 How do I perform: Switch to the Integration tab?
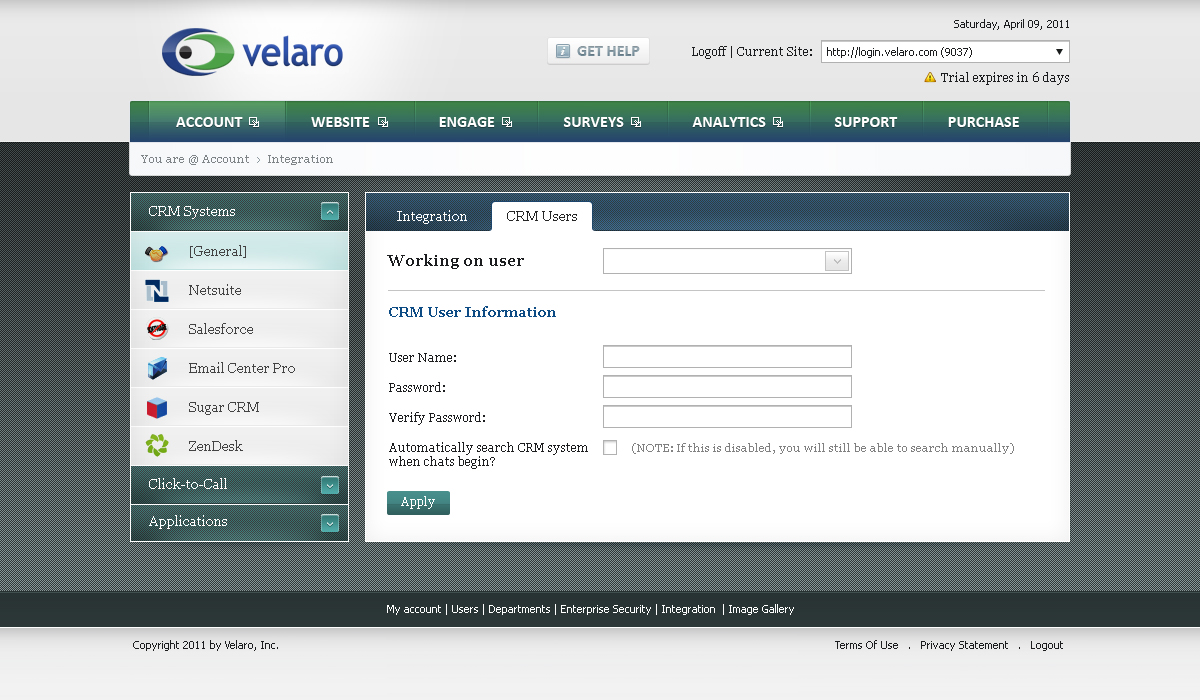[431, 217]
